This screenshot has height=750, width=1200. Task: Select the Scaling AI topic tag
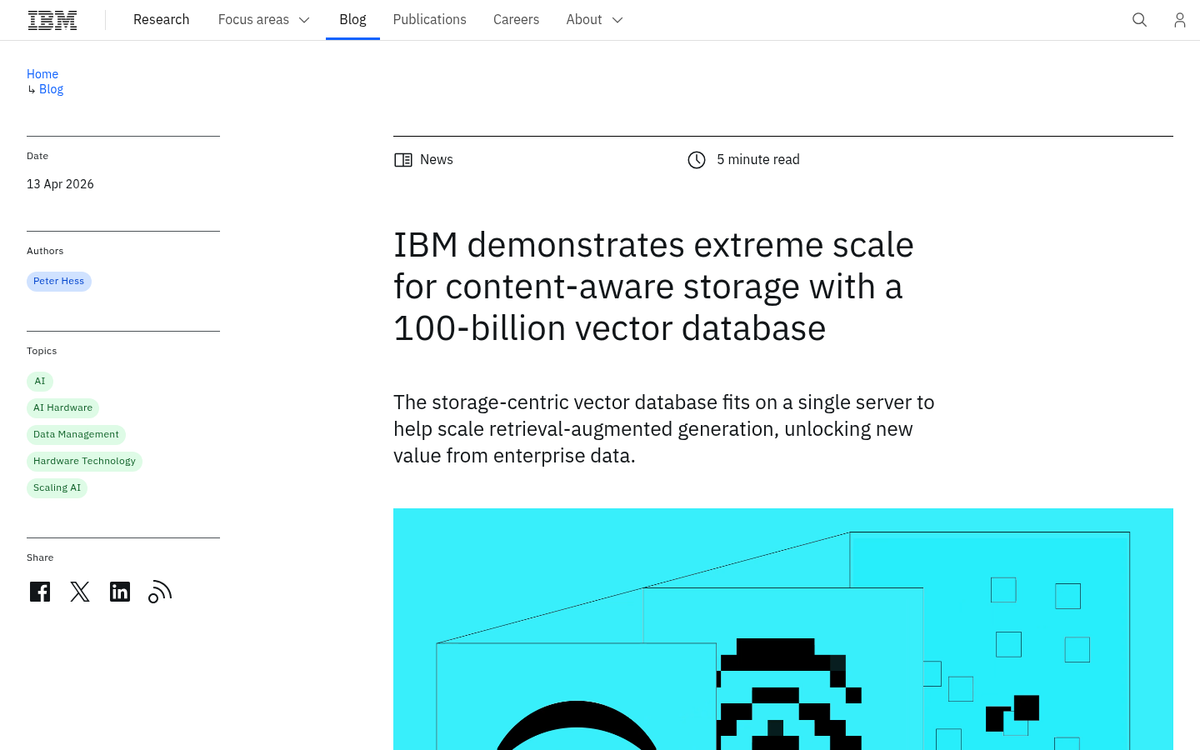click(x=57, y=488)
